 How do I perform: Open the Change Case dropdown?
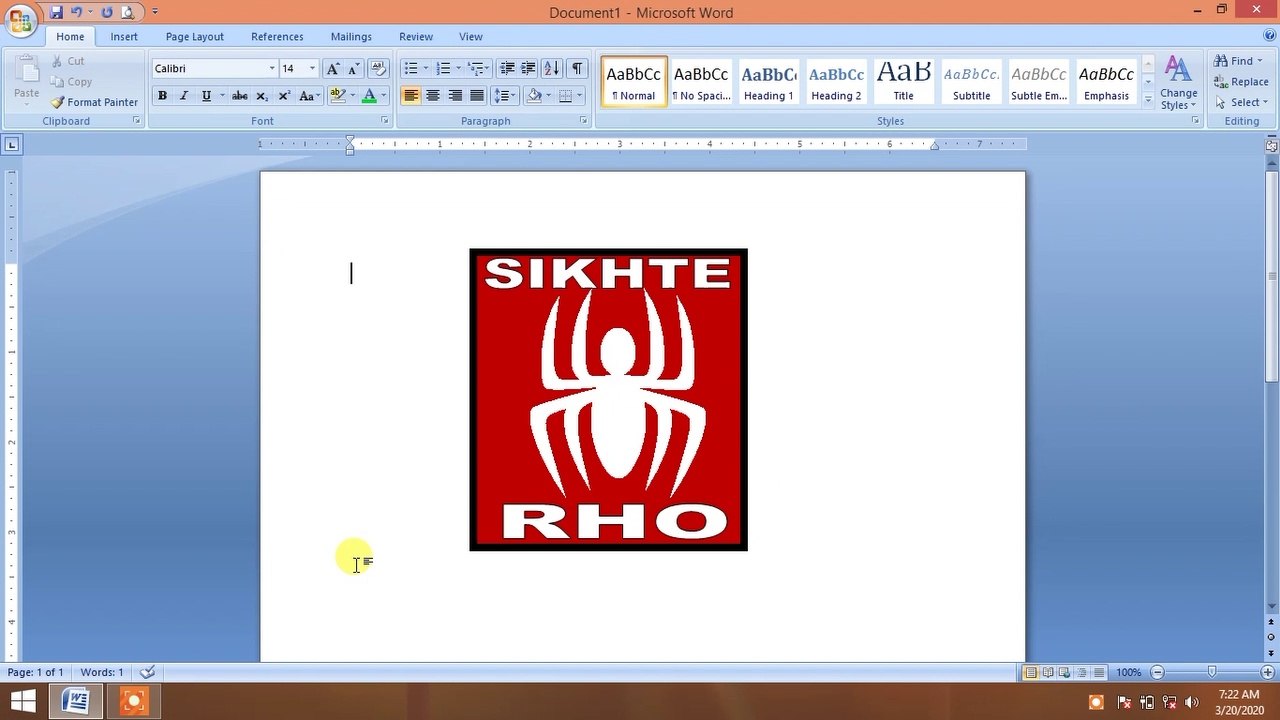coord(310,96)
